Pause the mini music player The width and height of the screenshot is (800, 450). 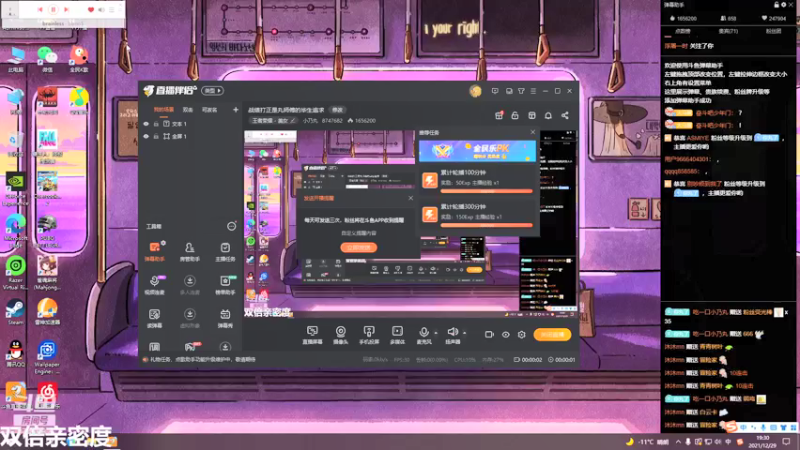53,10
